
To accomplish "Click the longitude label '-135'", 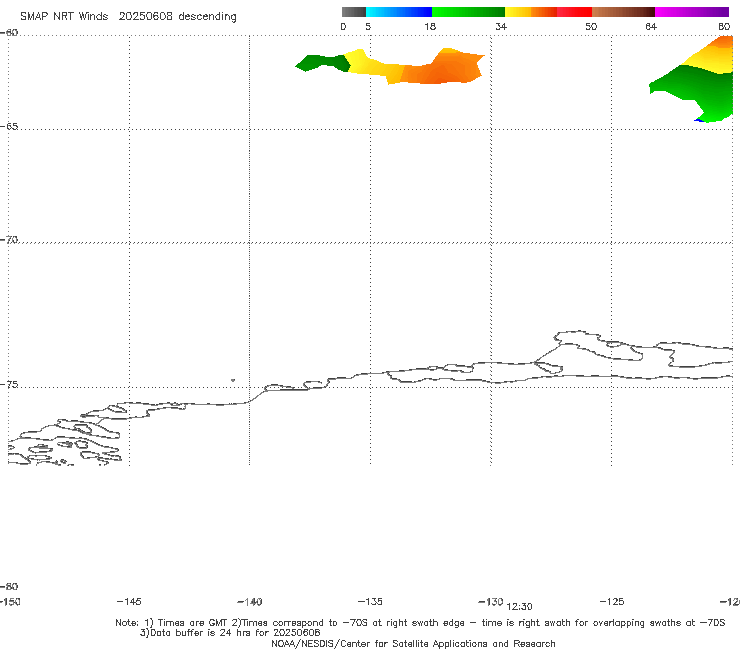I will pos(370,602).
